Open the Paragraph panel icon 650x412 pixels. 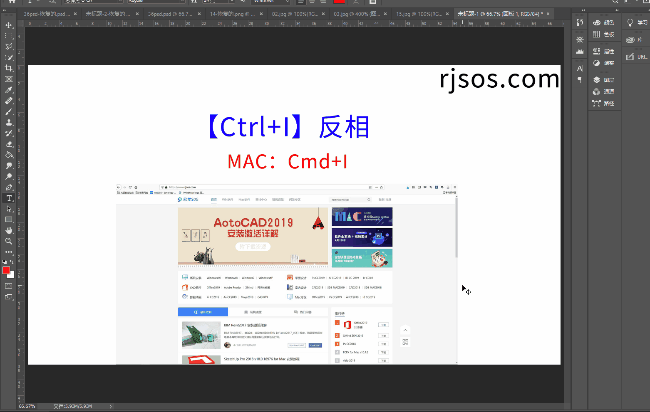(580, 79)
